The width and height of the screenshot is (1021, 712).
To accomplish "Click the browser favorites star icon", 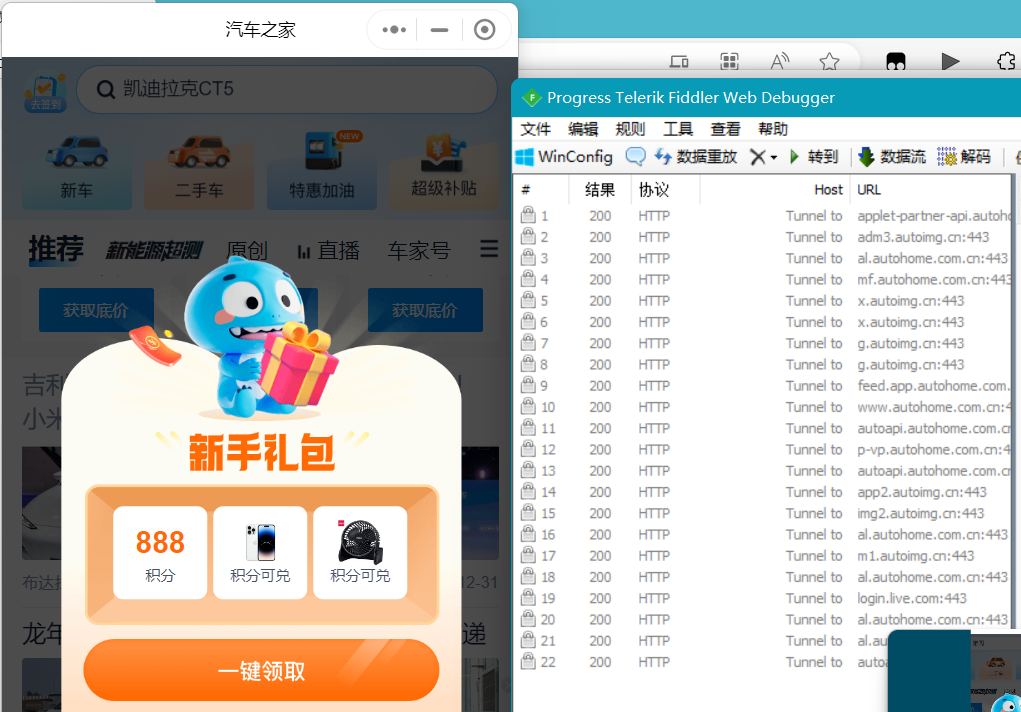I will [829, 62].
